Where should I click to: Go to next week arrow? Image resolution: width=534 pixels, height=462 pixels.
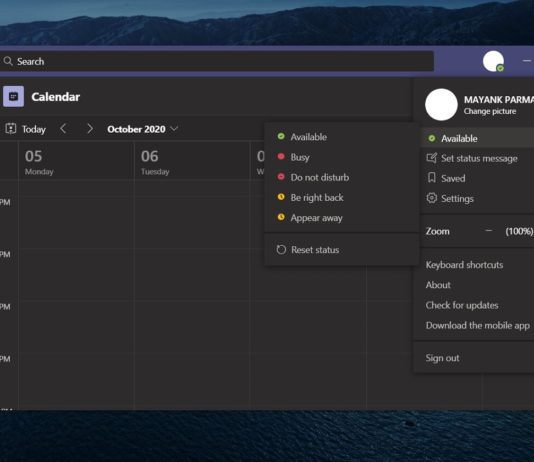click(90, 129)
